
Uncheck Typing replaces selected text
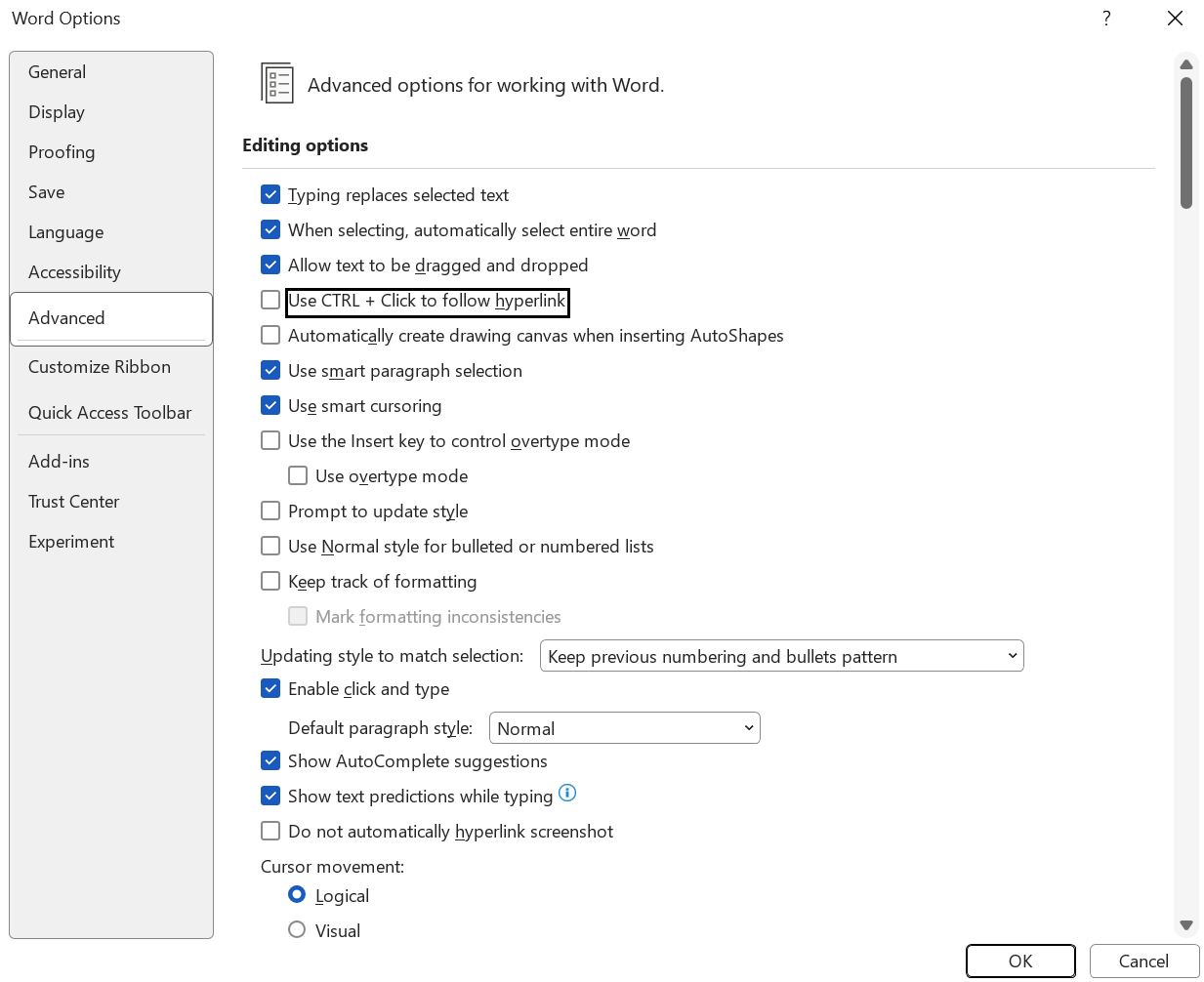point(270,195)
